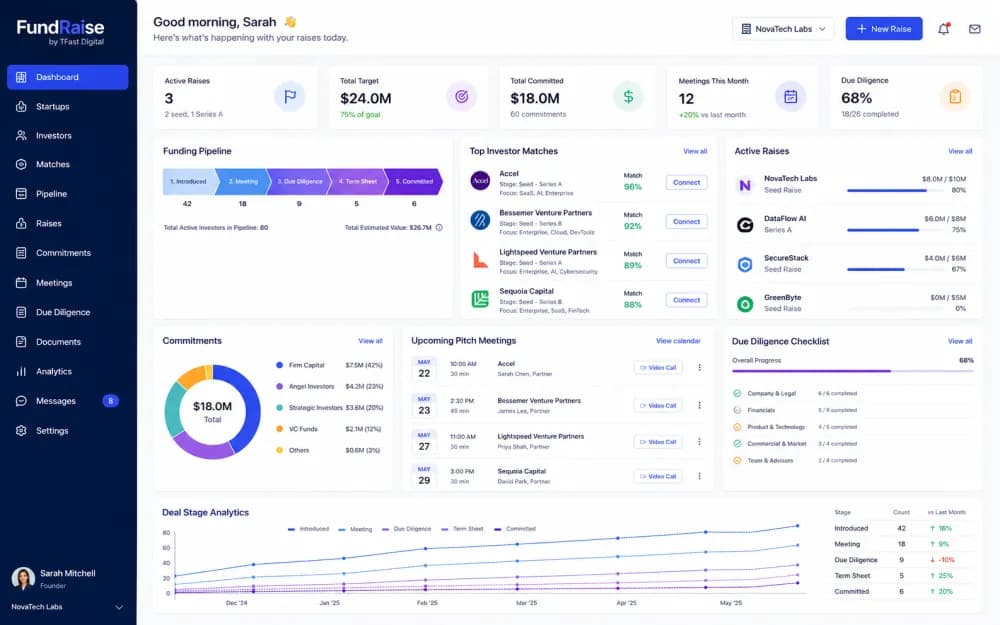Click the Total Committed dollar icon

[628, 97]
